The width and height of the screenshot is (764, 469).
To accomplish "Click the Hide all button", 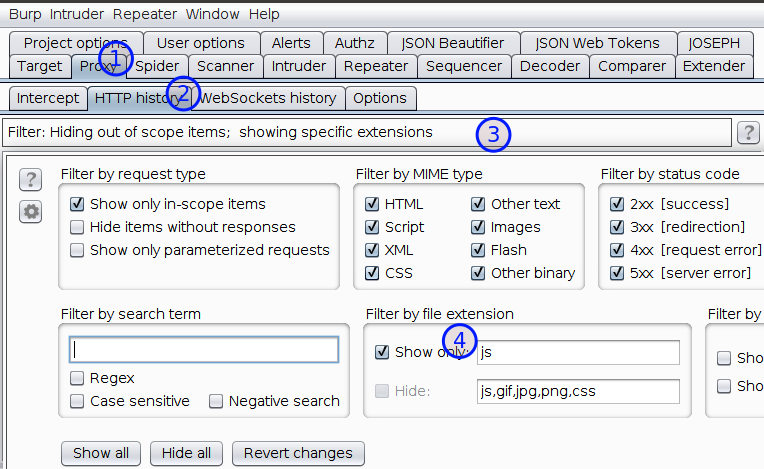I will coord(186,453).
